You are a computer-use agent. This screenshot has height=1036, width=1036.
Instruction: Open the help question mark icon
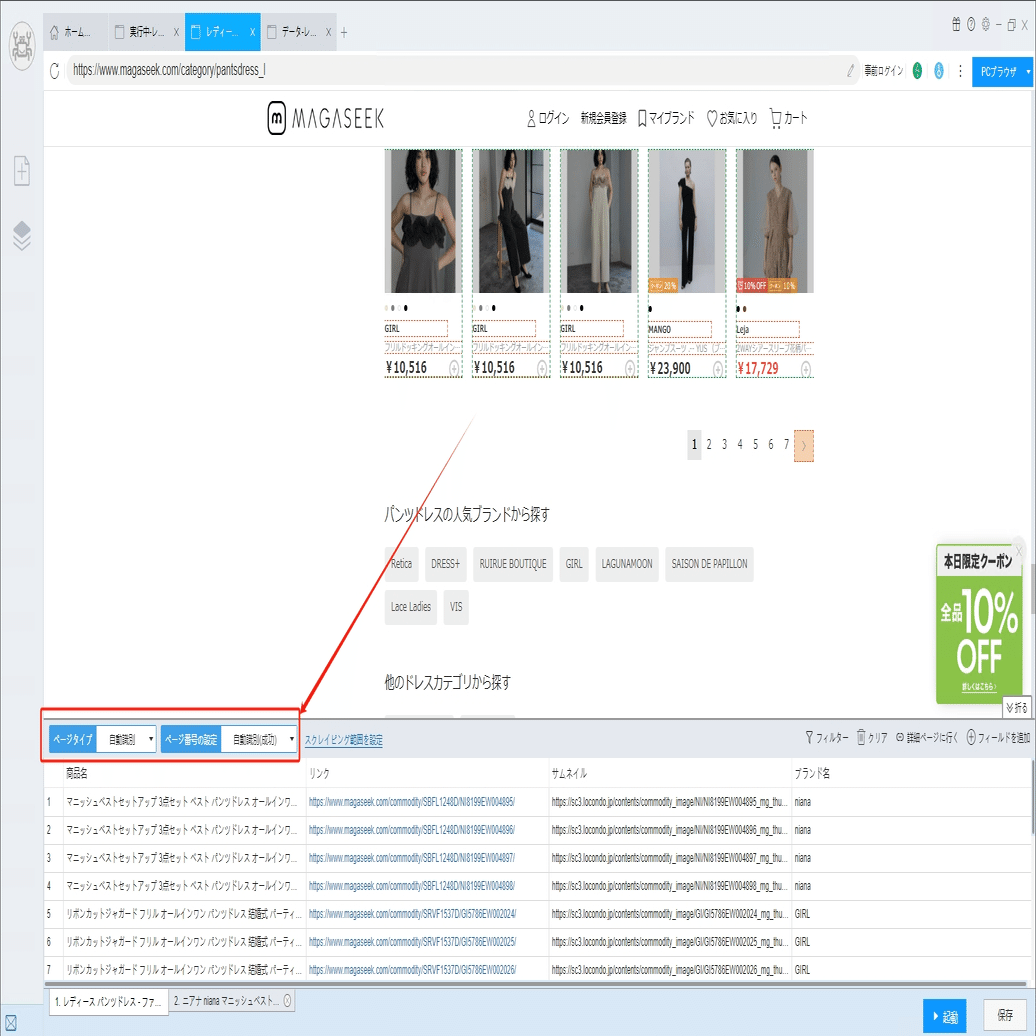coord(971,24)
